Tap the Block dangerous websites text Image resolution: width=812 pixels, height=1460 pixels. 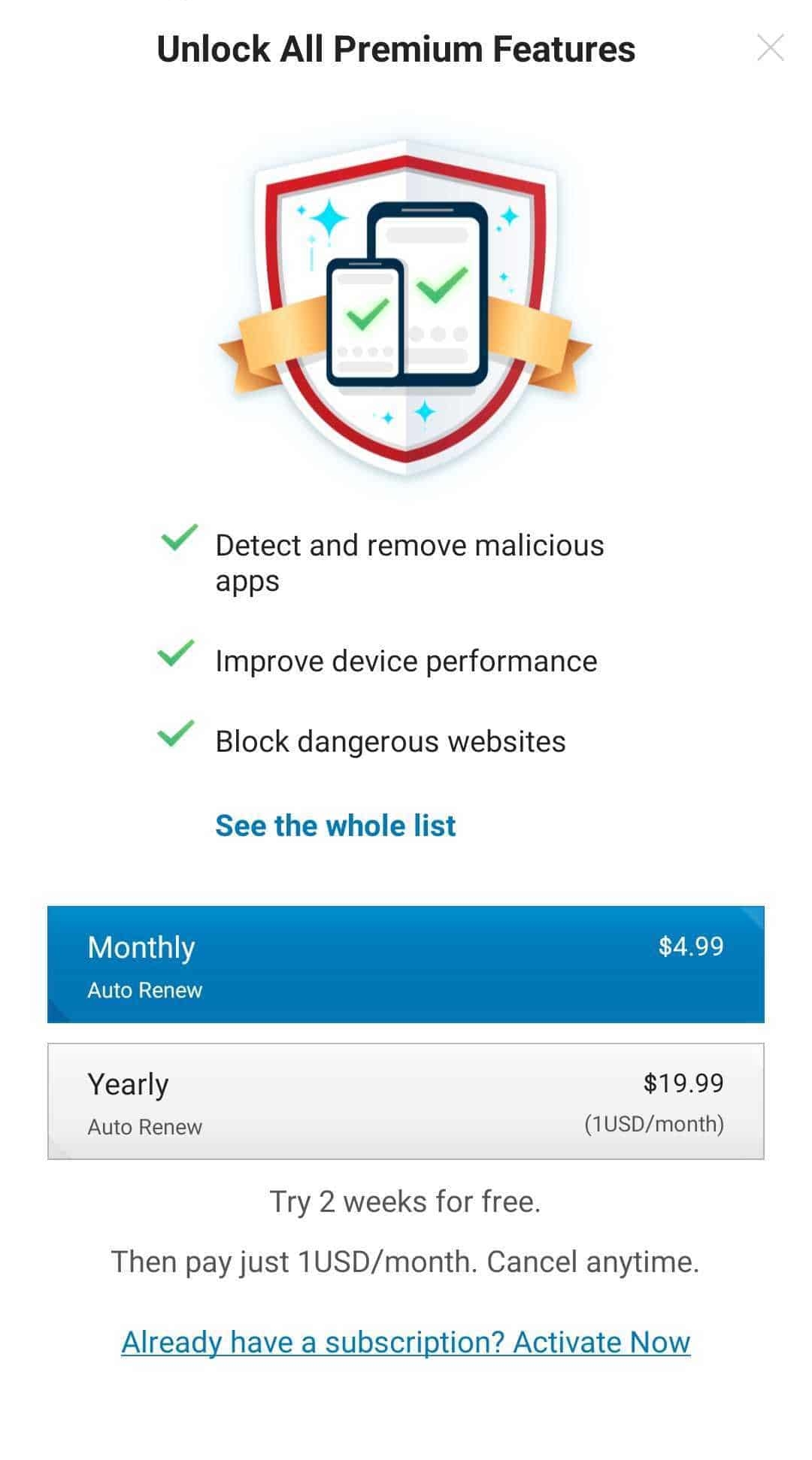pos(390,742)
